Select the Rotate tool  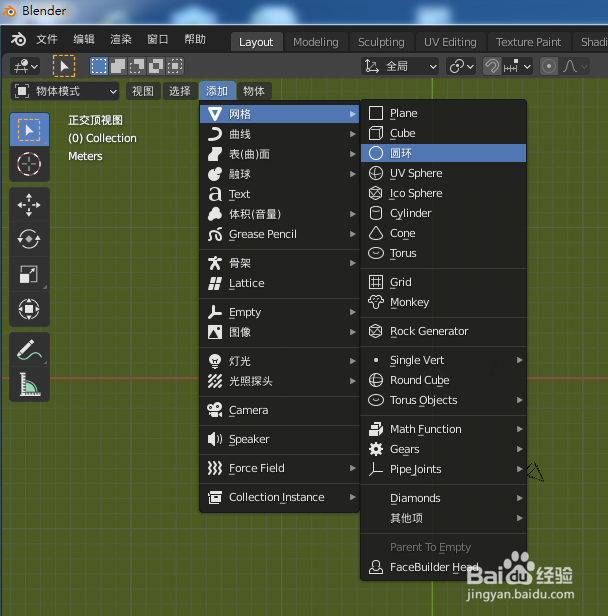(29, 239)
